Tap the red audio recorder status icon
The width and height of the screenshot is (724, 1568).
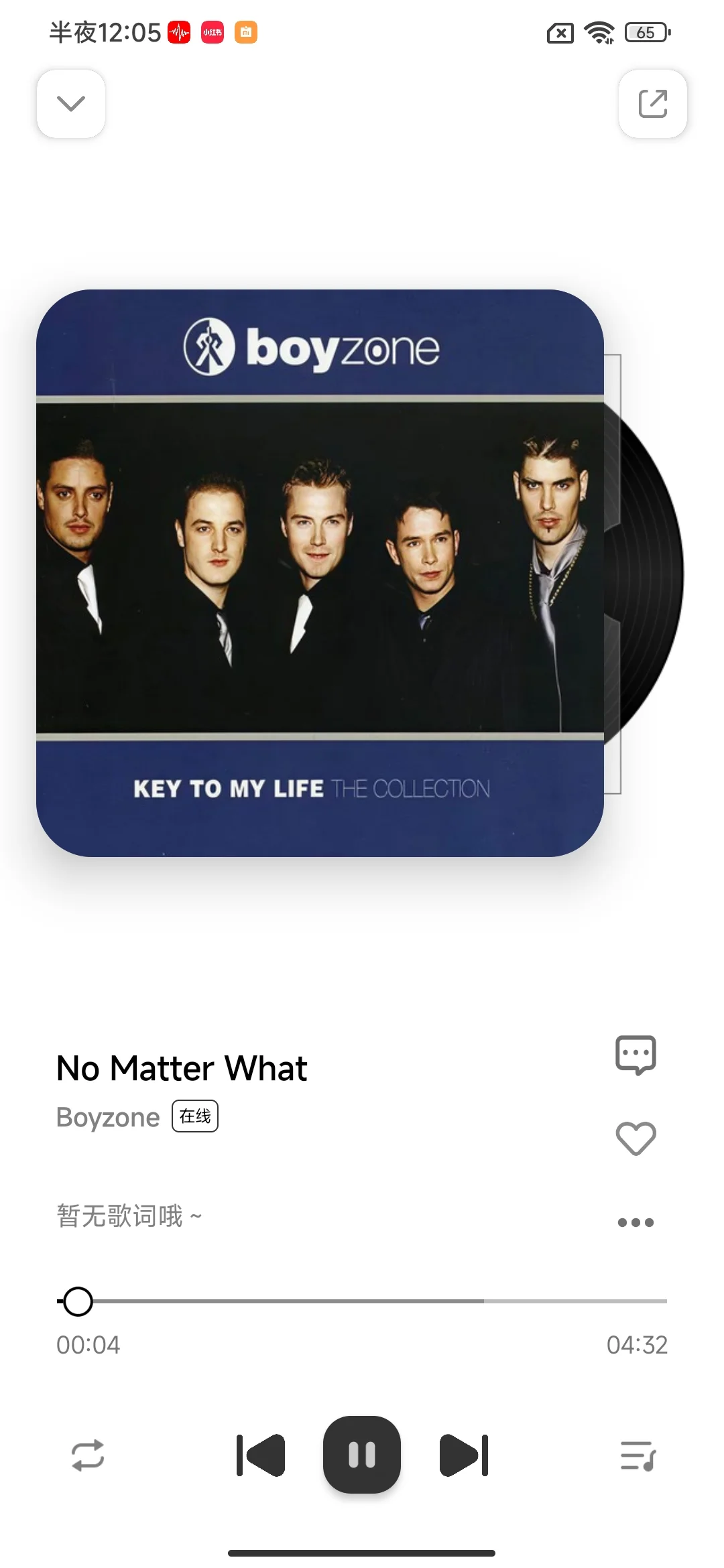[x=179, y=32]
